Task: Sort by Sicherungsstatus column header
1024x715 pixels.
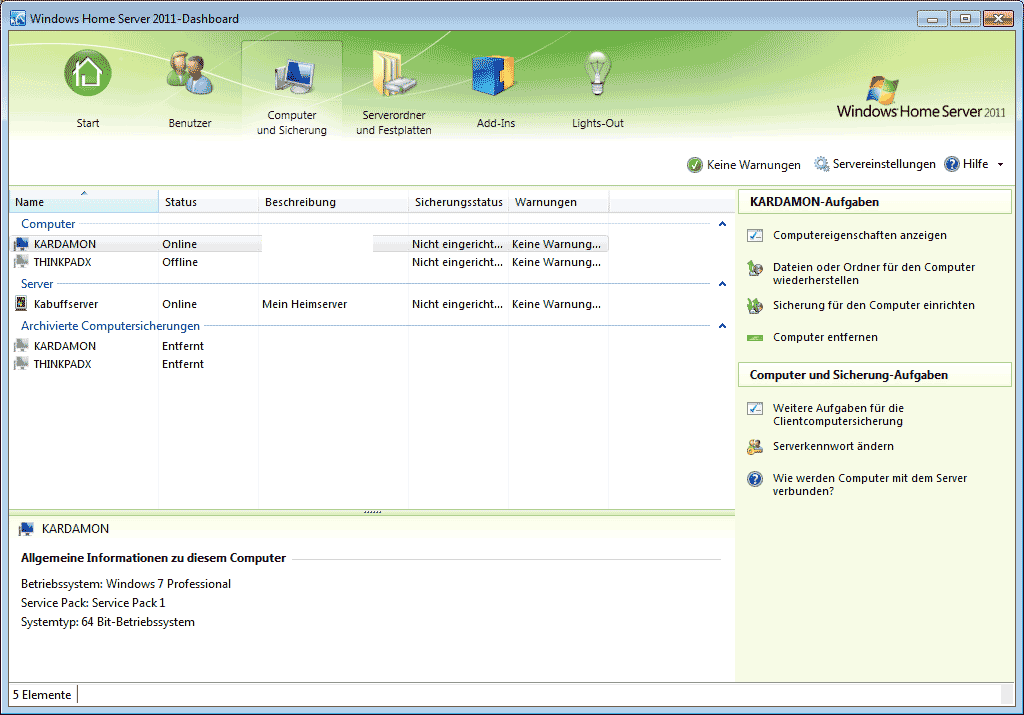Action: click(458, 202)
